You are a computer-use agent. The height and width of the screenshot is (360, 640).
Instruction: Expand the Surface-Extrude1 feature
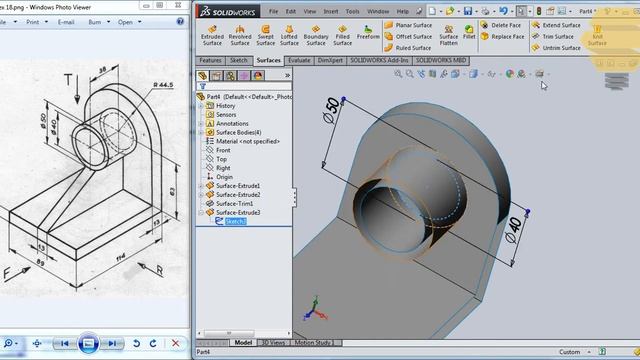point(201,186)
